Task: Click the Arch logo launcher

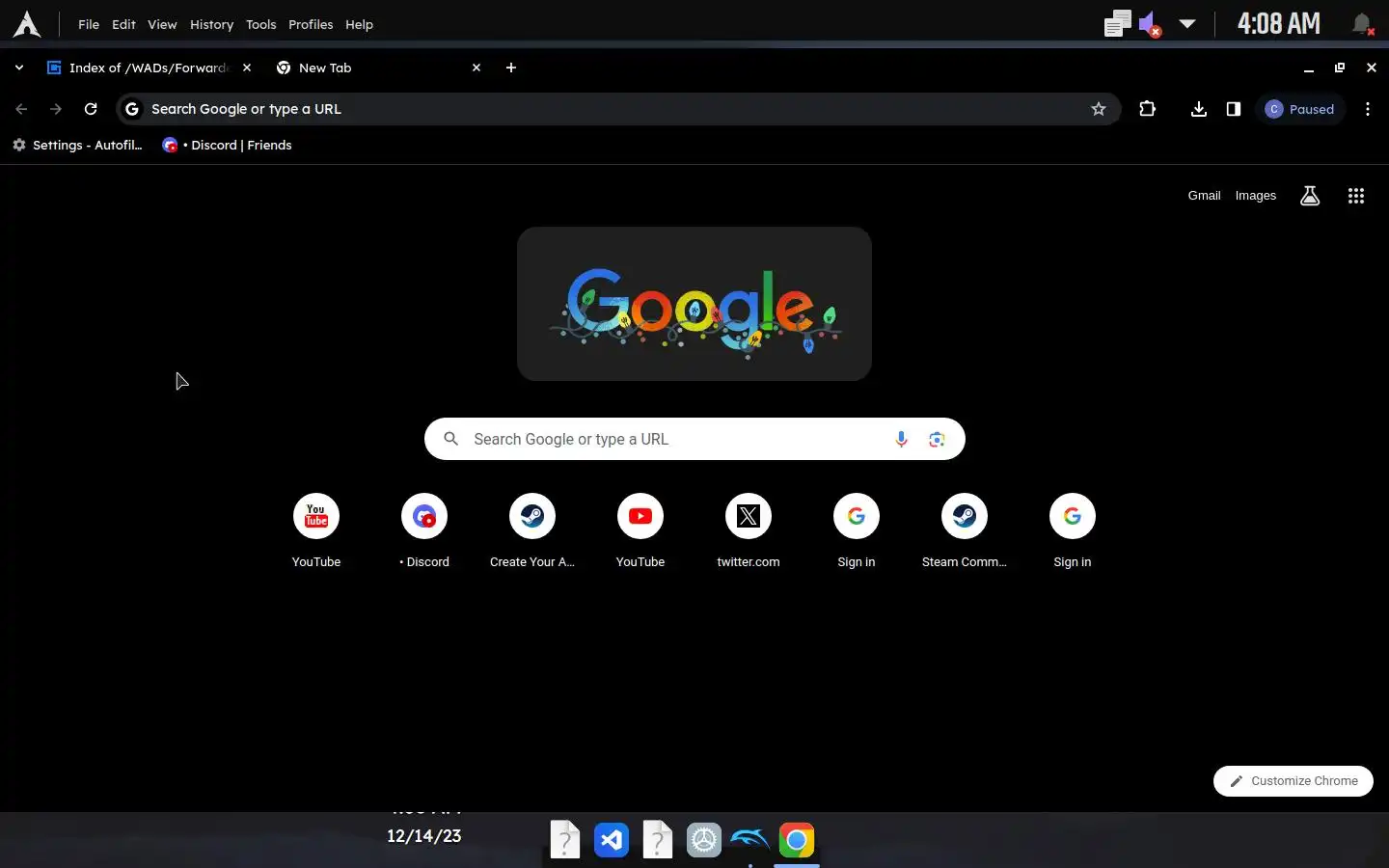Action: pyautogui.click(x=27, y=24)
